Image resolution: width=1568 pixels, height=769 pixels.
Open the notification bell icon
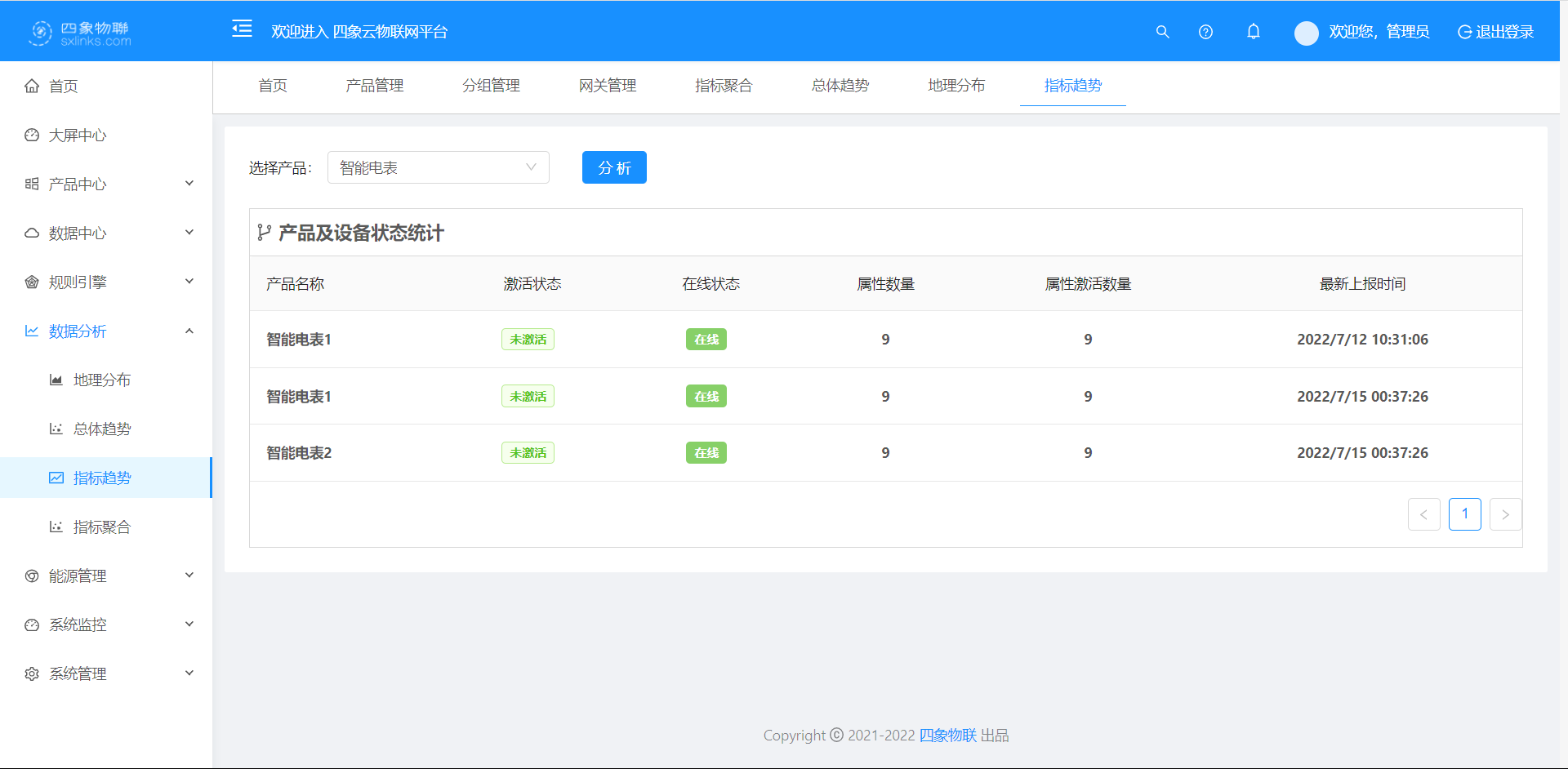coord(1254,32)
